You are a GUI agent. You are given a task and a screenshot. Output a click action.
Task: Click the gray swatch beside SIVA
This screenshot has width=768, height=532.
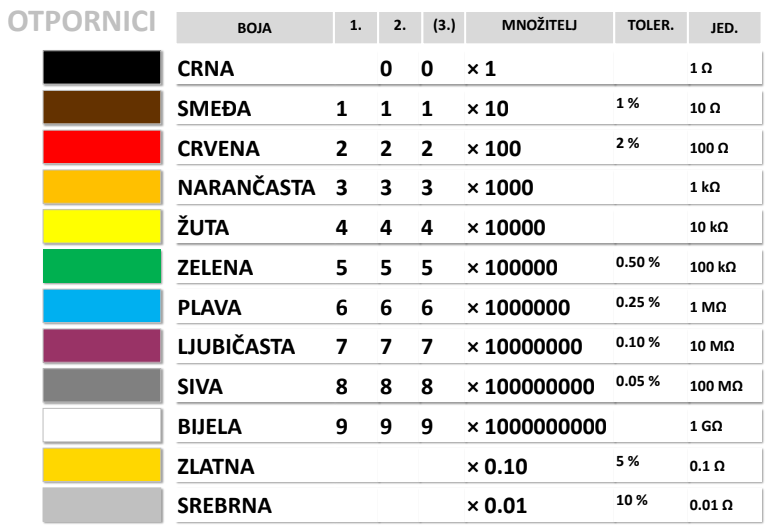[101, 385]
